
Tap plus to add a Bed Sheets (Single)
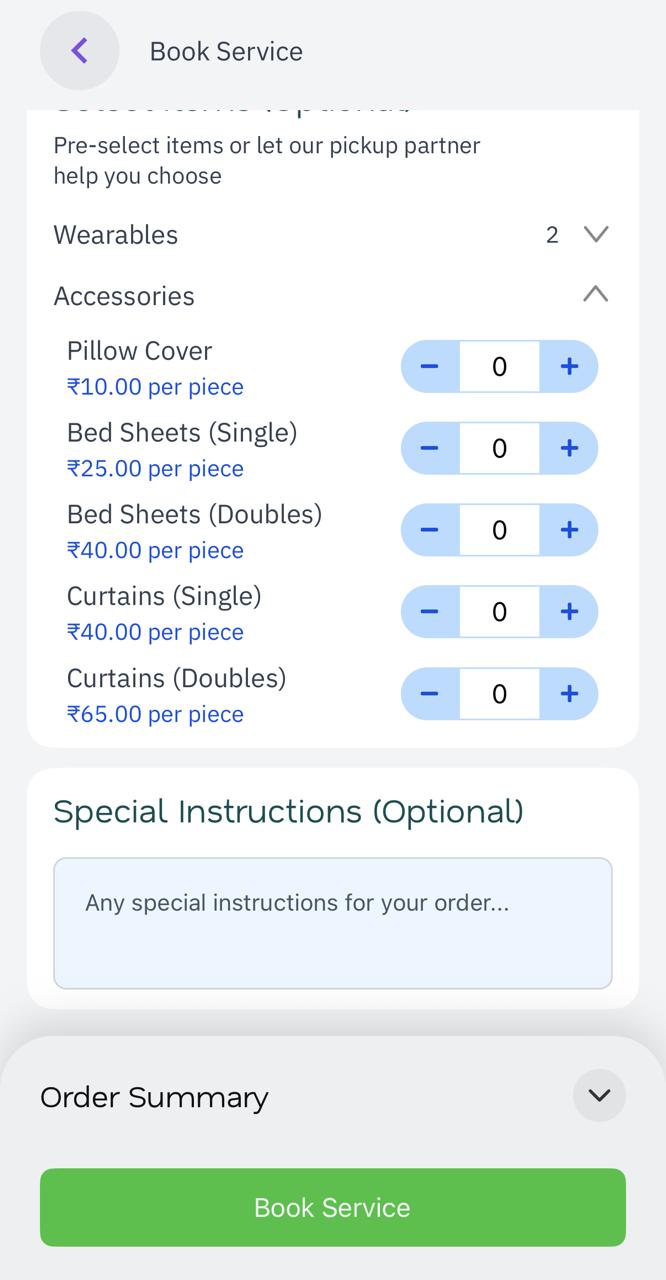[x=568, y=448]
